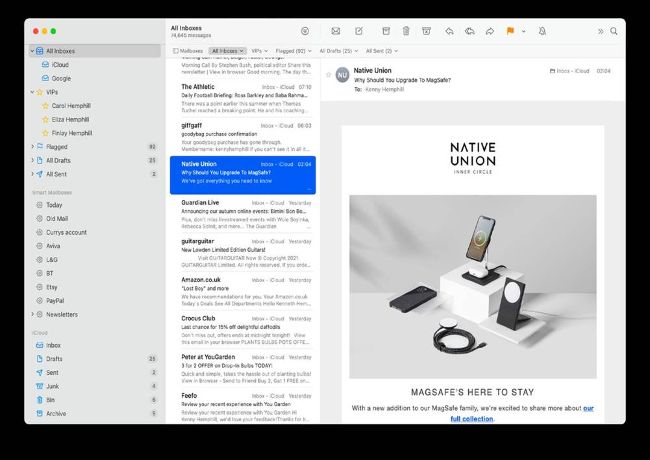
Task: Move selected message to Junk
Action: pos(426,31)
